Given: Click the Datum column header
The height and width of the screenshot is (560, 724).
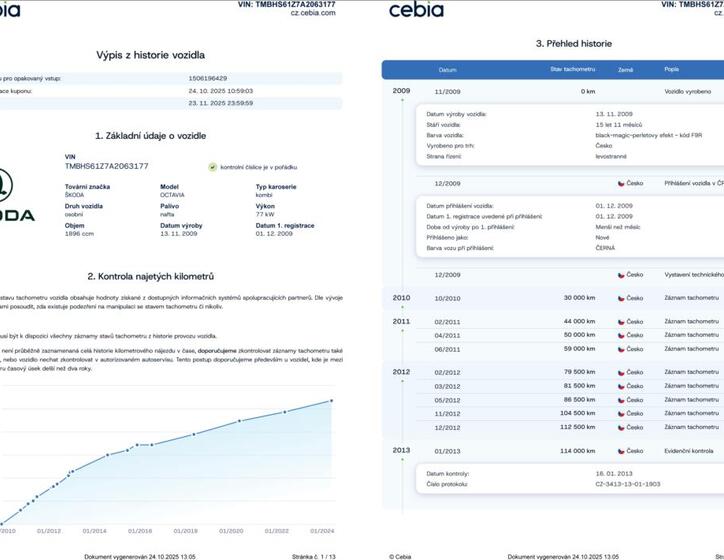Looking at the screenshot, I should [447, 70].
